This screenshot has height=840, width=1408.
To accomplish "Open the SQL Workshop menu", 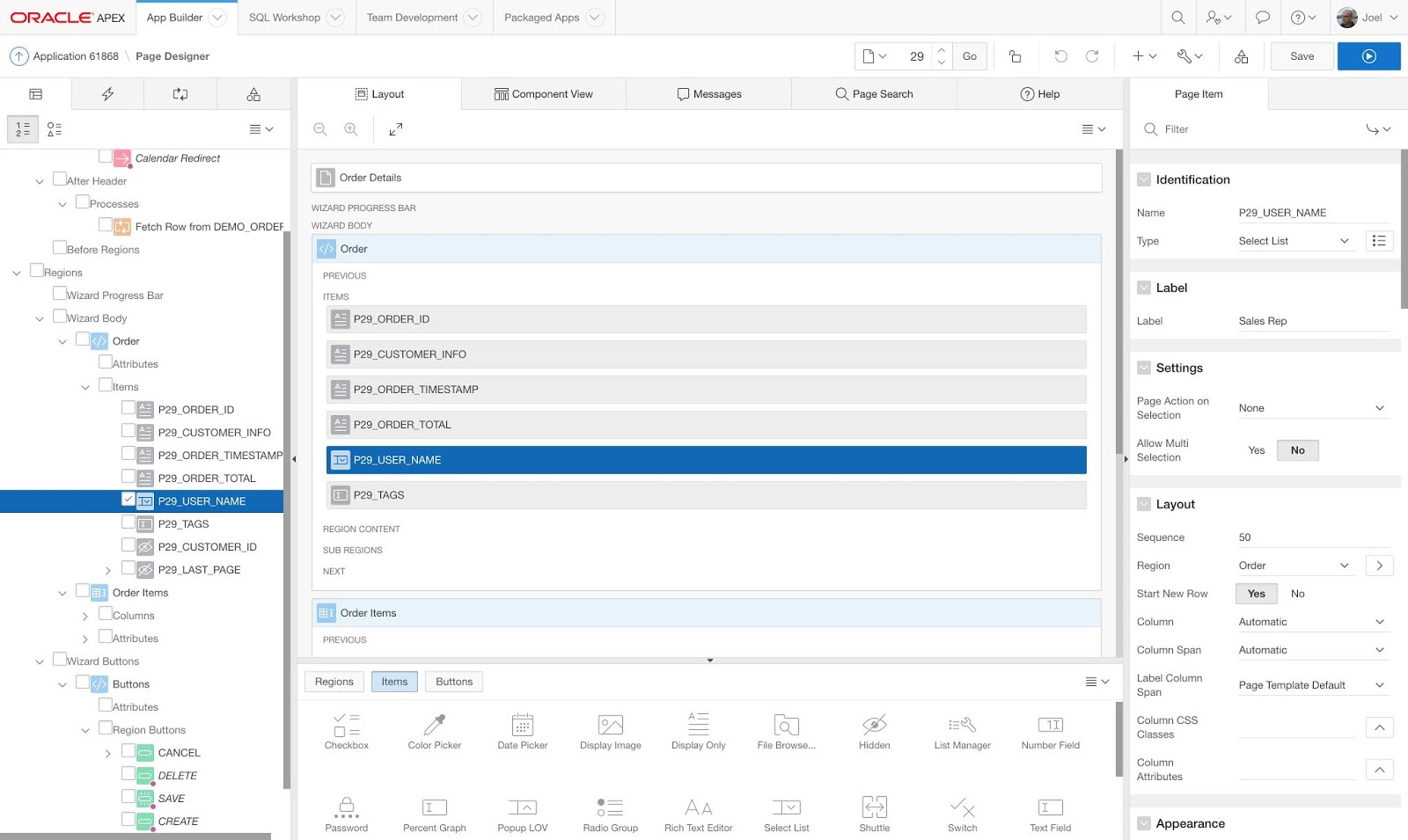I will pyautogui.click(x=296, y=18).
